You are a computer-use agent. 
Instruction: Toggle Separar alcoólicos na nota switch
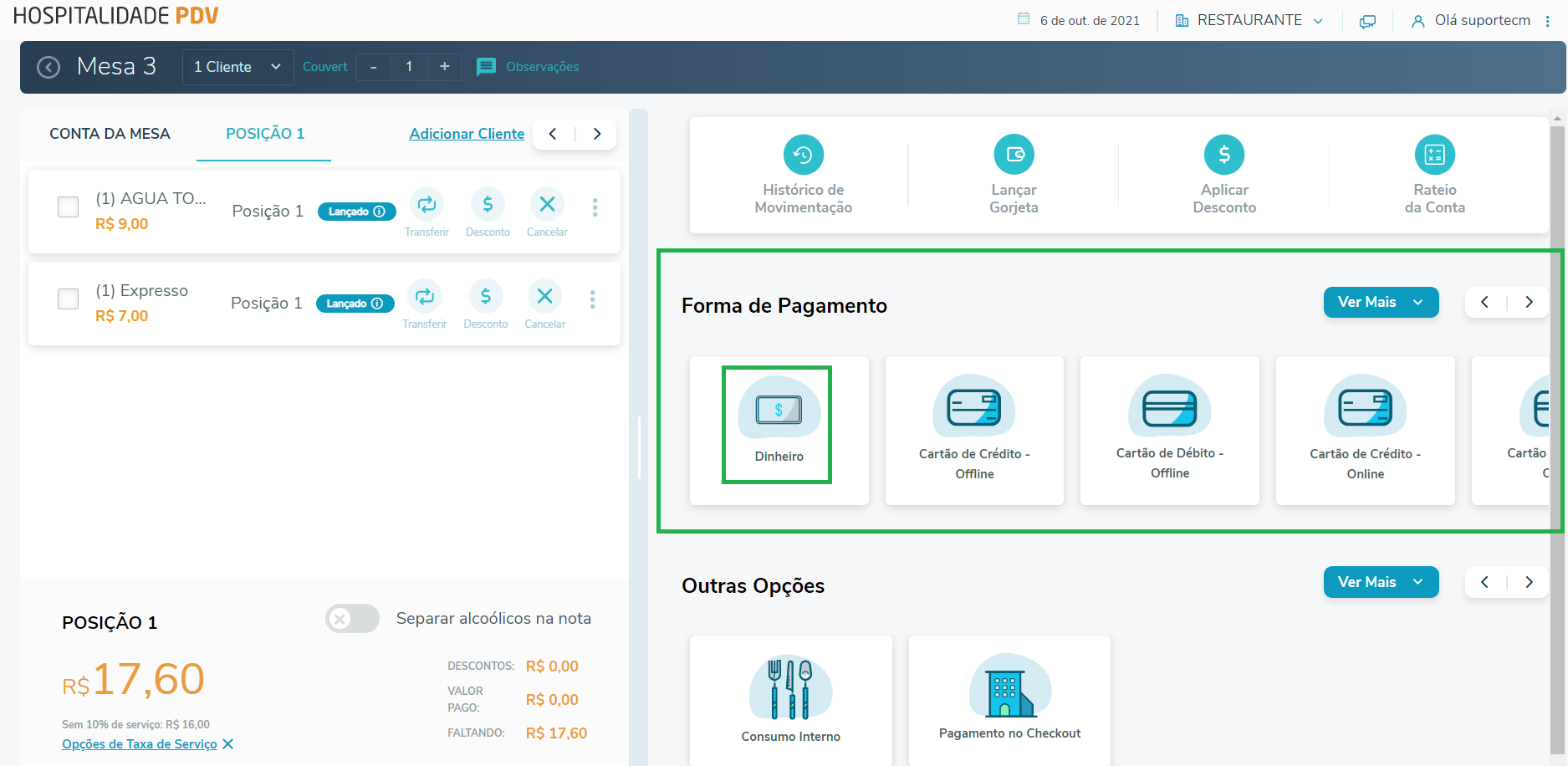tap(352, 619)
